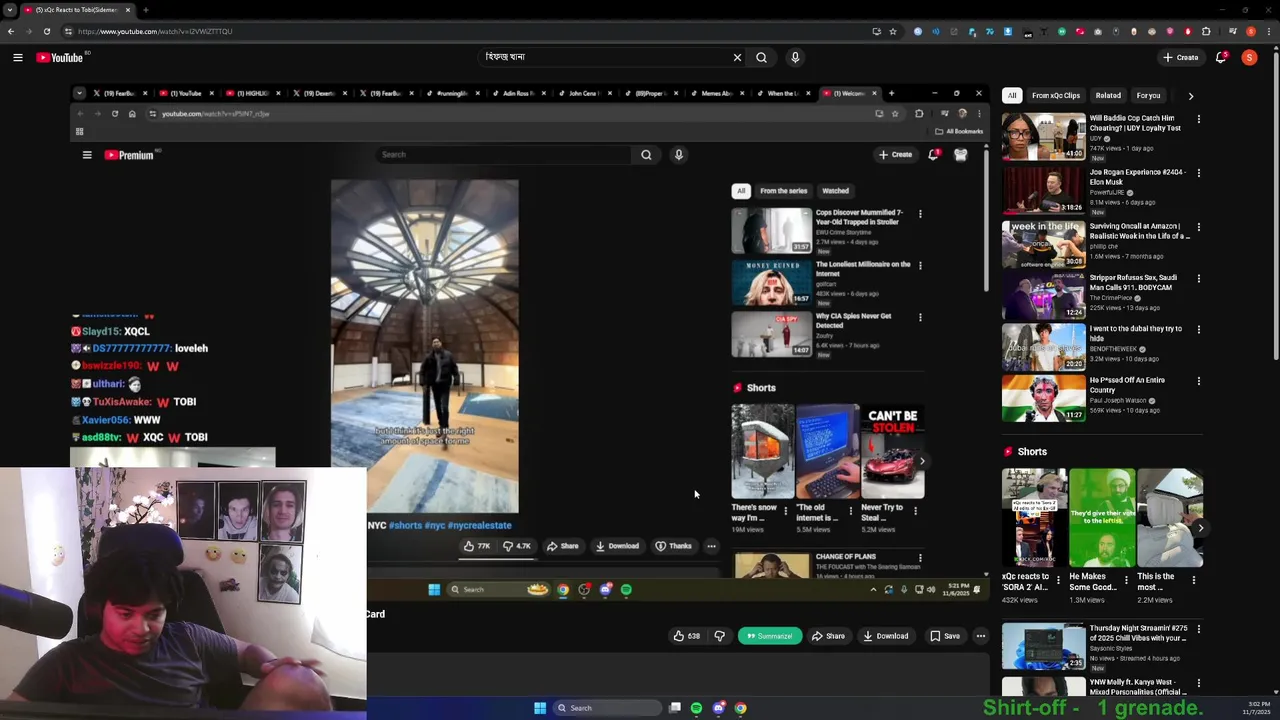Viewport: 1280px width, 720px height.
Task: Share the video with the Share button
Action: (828, 636)
